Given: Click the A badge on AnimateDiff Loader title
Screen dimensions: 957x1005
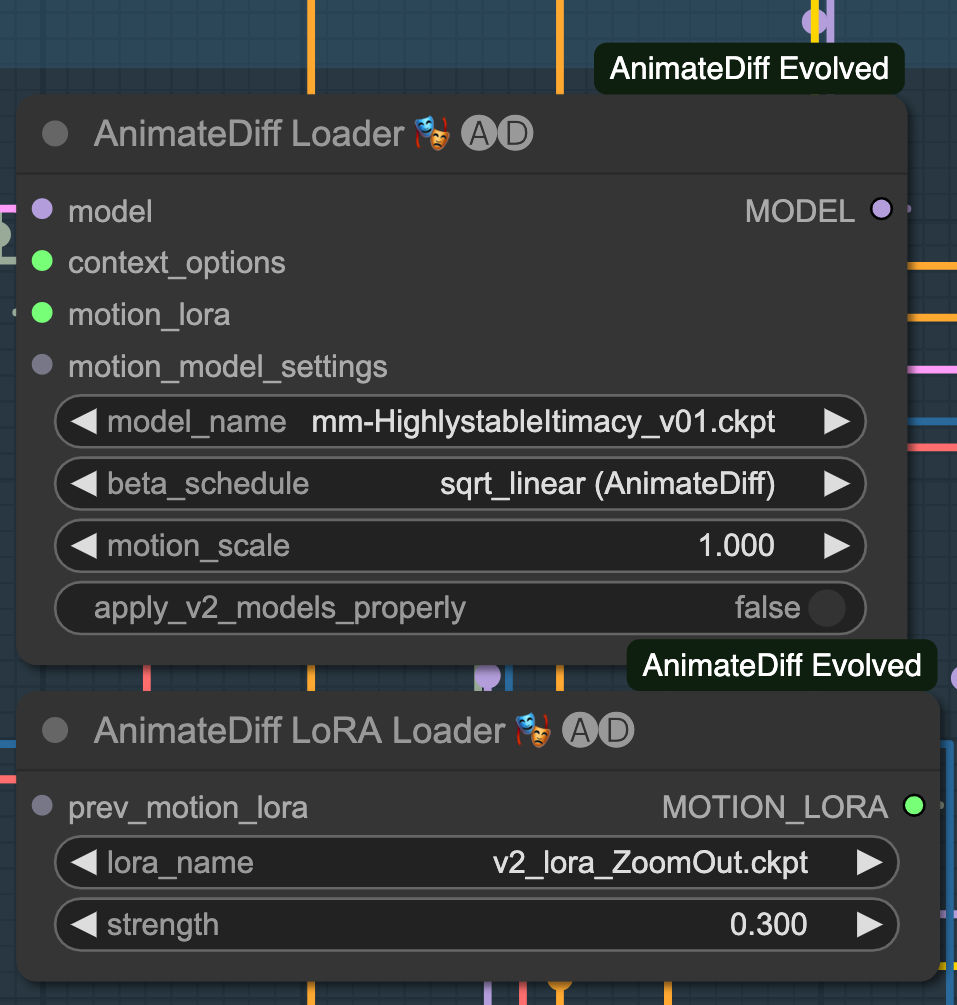Looking at the screenshot, I should click(479, 131).
